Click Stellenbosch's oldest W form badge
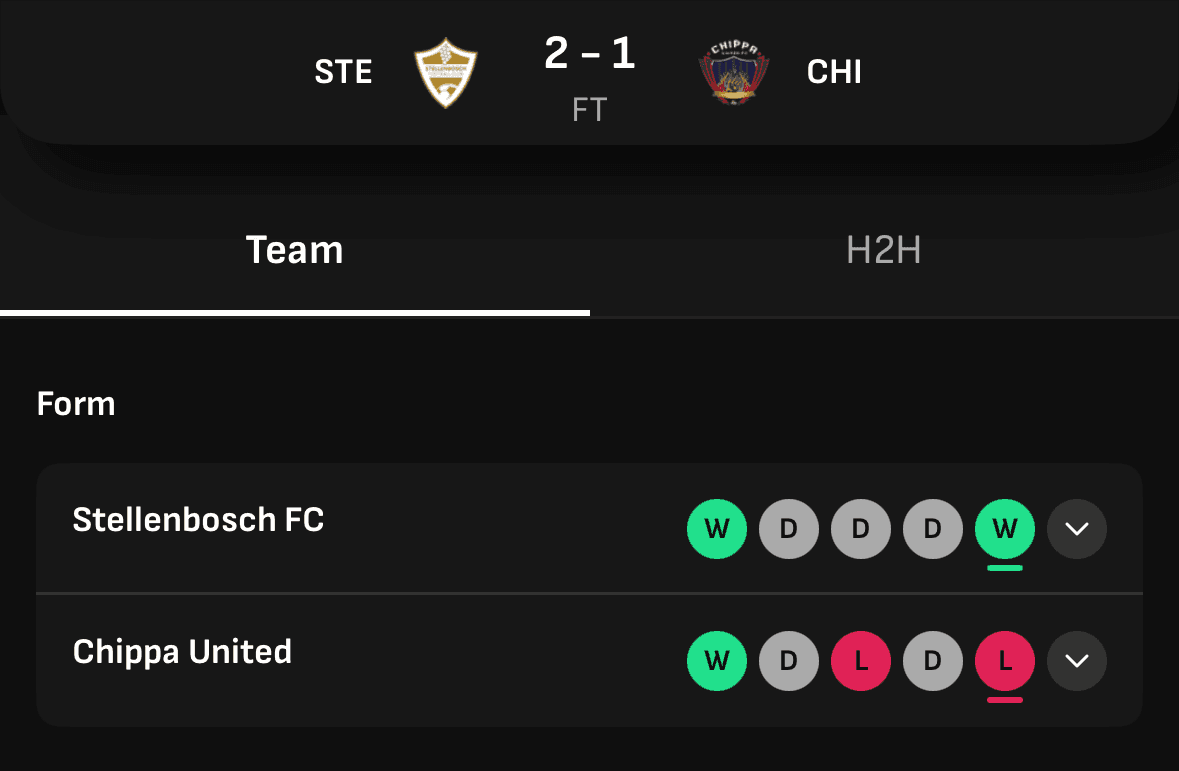The height and width of the screenshot is (771, 1179). [x=717, y=529]
